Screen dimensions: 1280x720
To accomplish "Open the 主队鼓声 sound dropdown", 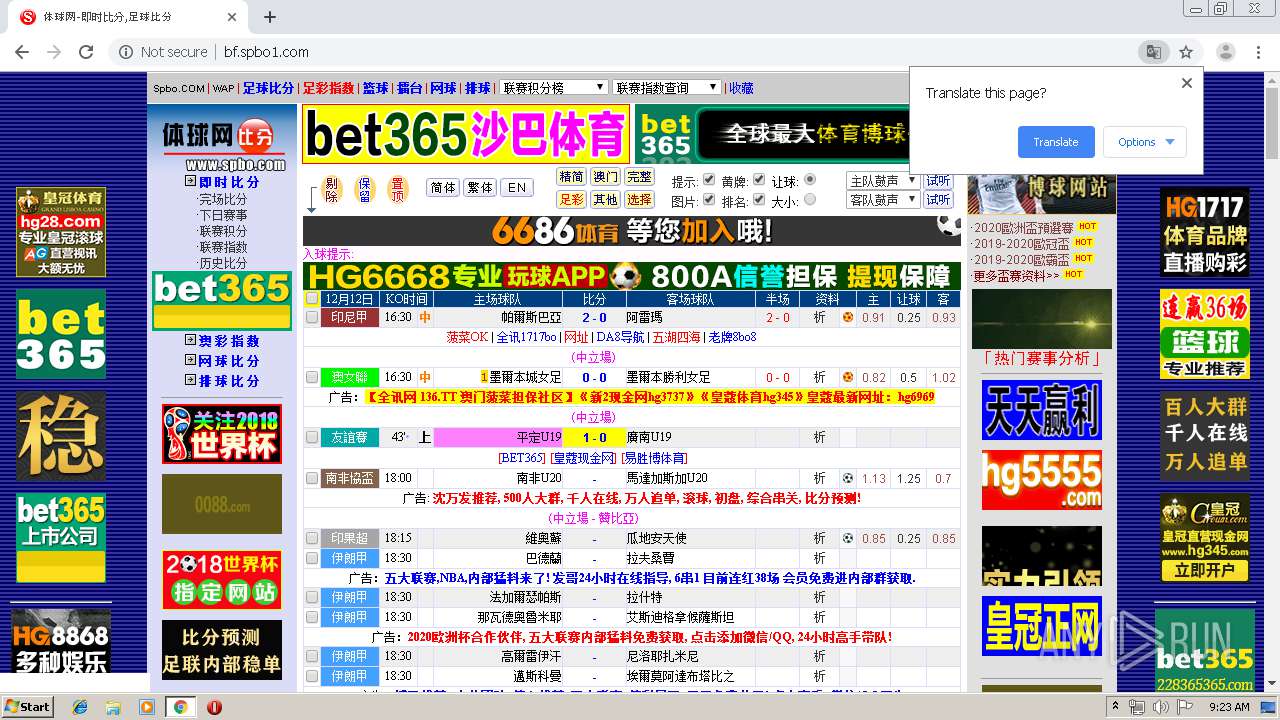I will tap(883, 181).
